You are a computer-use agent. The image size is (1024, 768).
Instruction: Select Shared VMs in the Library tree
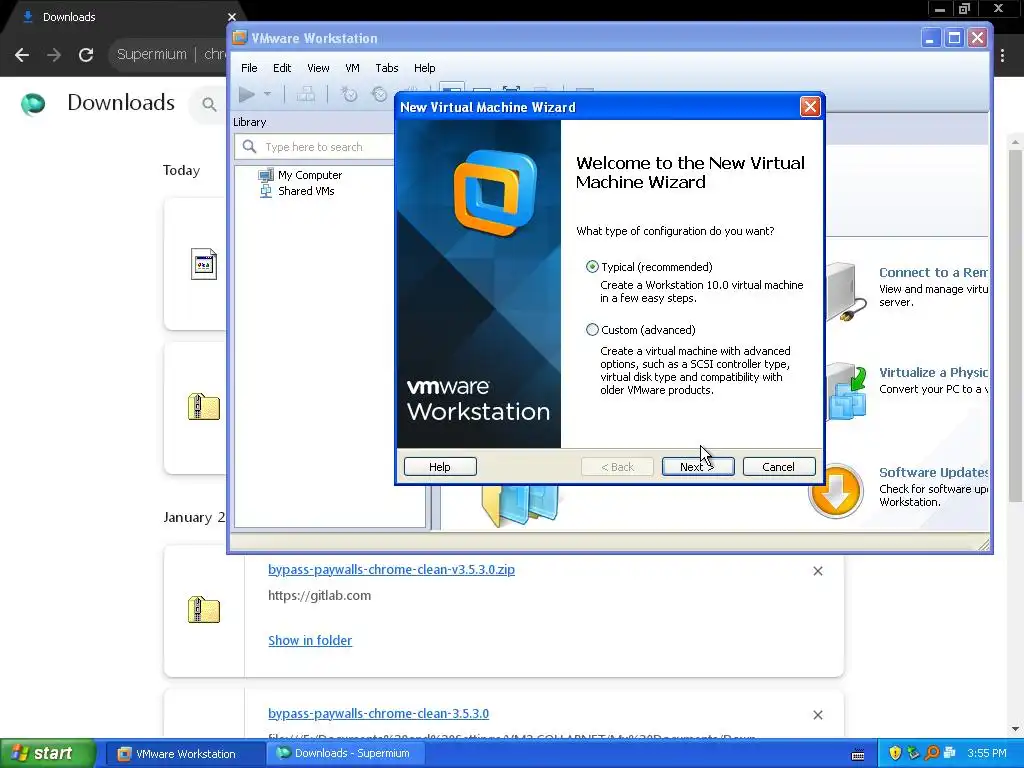click(x=306, y=191)
